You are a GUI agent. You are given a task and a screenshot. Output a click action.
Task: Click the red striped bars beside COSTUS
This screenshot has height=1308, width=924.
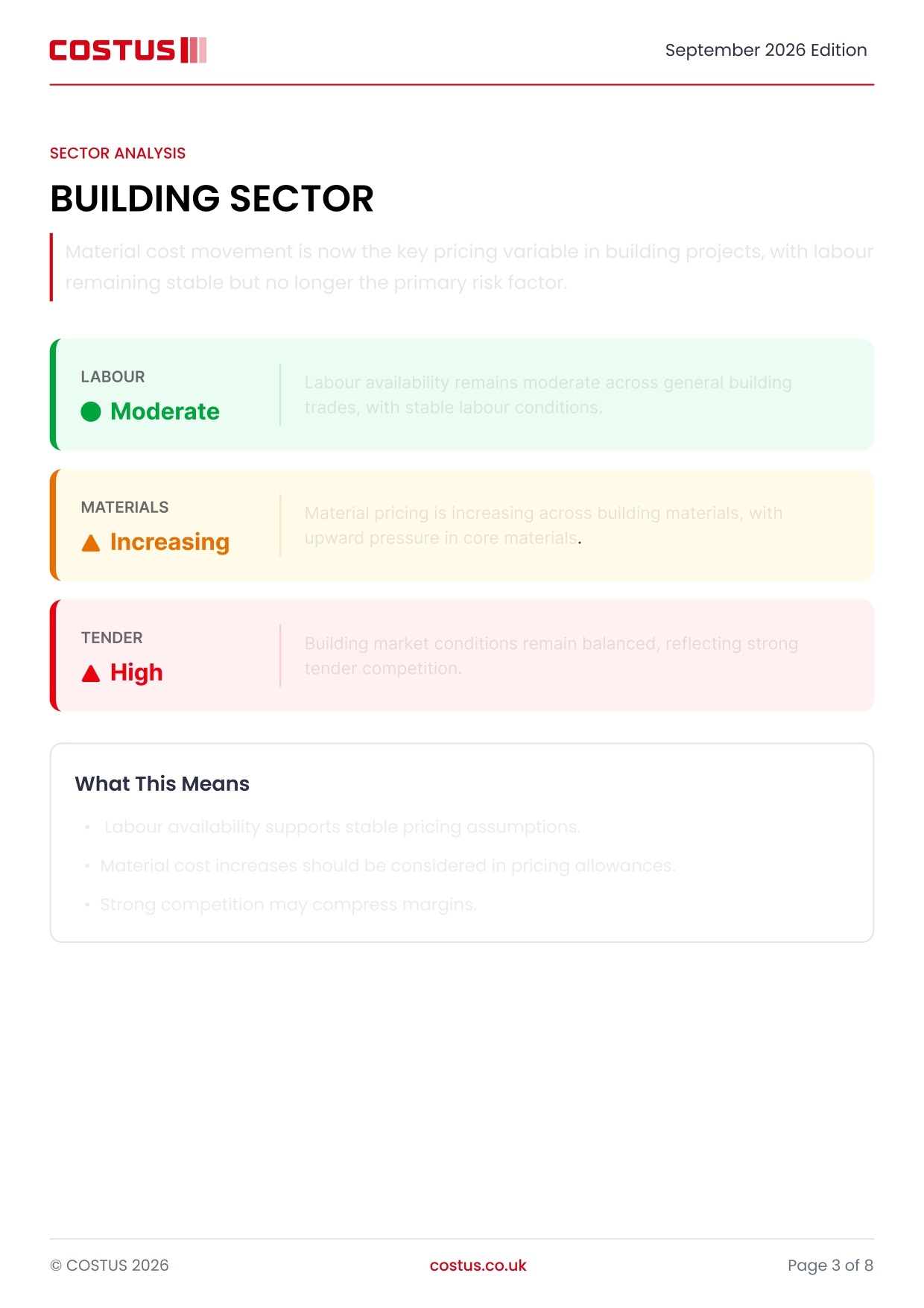pyautogui.click(x=194, y=51)
